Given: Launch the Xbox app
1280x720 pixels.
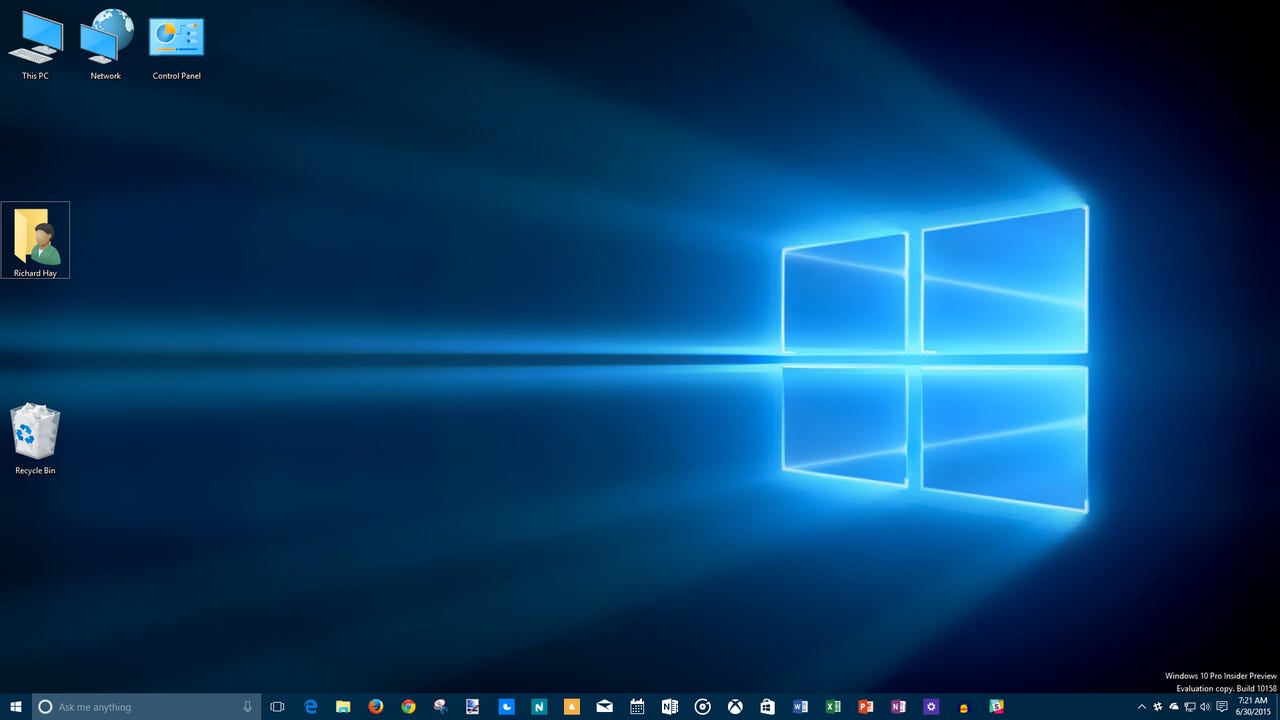Looking at the screenshot, I should pyautogui.click(x=735, y=707).
